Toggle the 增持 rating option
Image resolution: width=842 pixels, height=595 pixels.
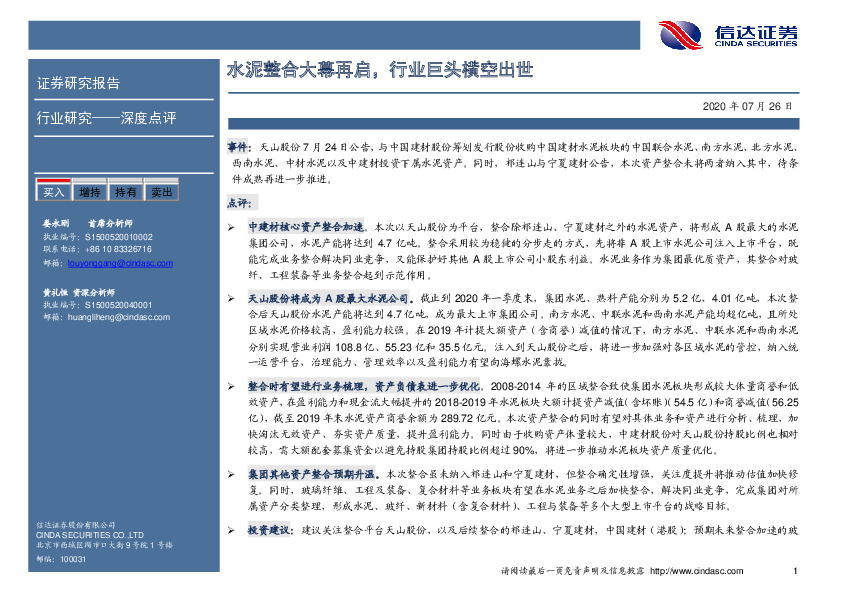pos(88,190)
